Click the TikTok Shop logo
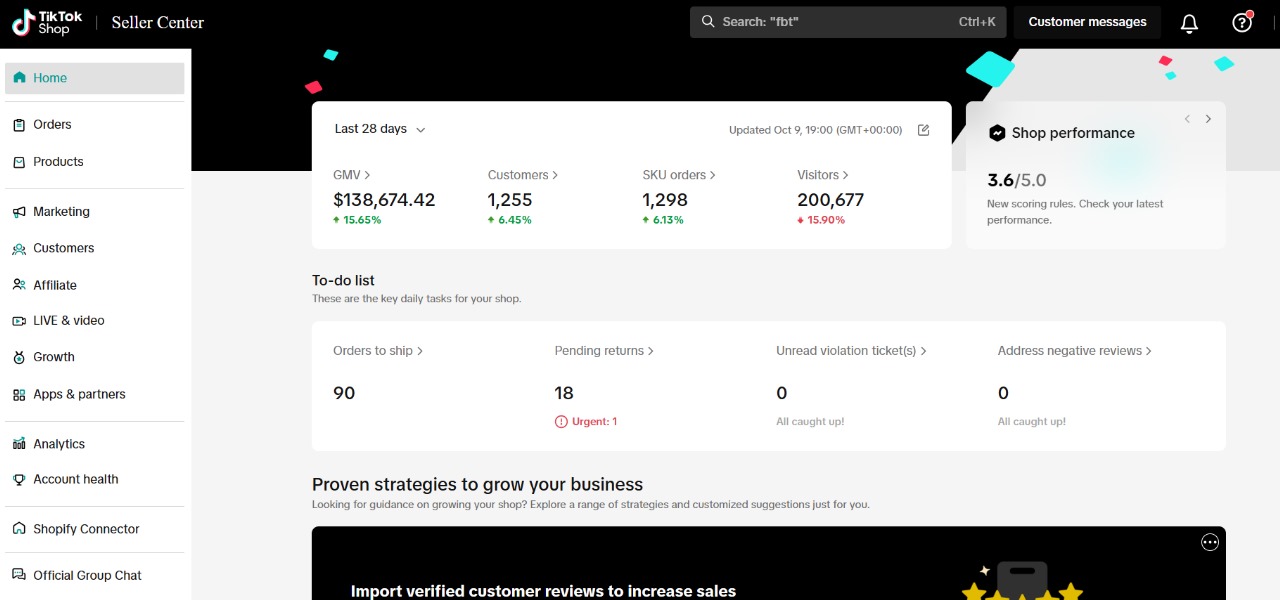Image resolution: width=1280 pixels, height=600 pixels. (47, 22)
